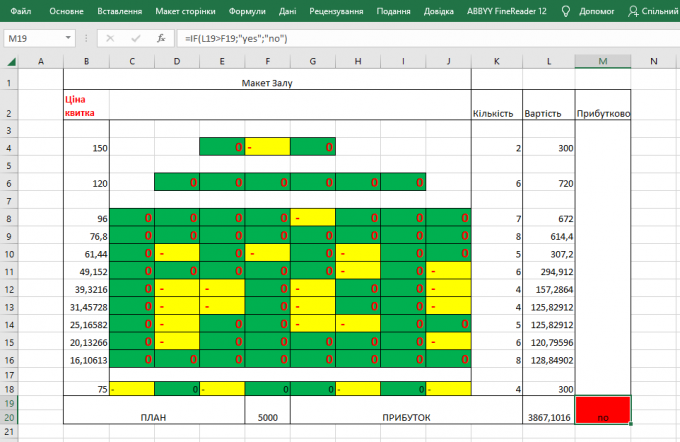Click the cost cell 157,2864
The image size is (680, 442).
549,289
